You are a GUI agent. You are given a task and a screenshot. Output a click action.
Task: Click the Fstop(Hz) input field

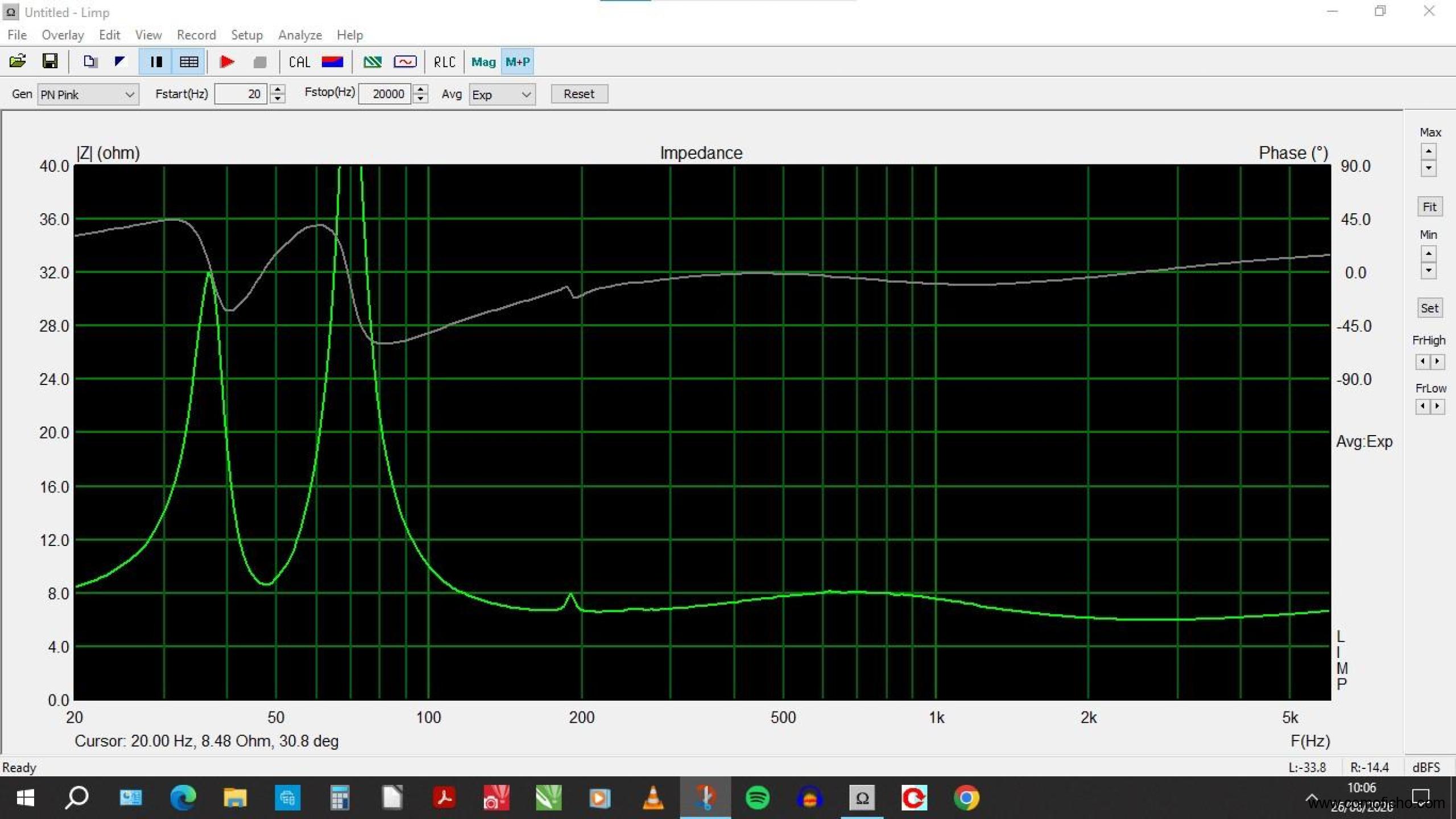[x=385, y=94]
